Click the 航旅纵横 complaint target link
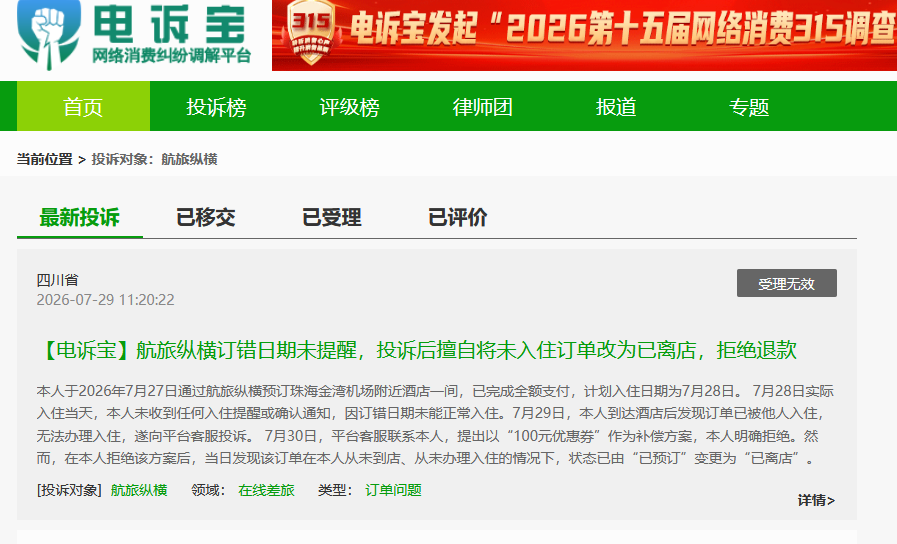 click(x=139, y=490)
